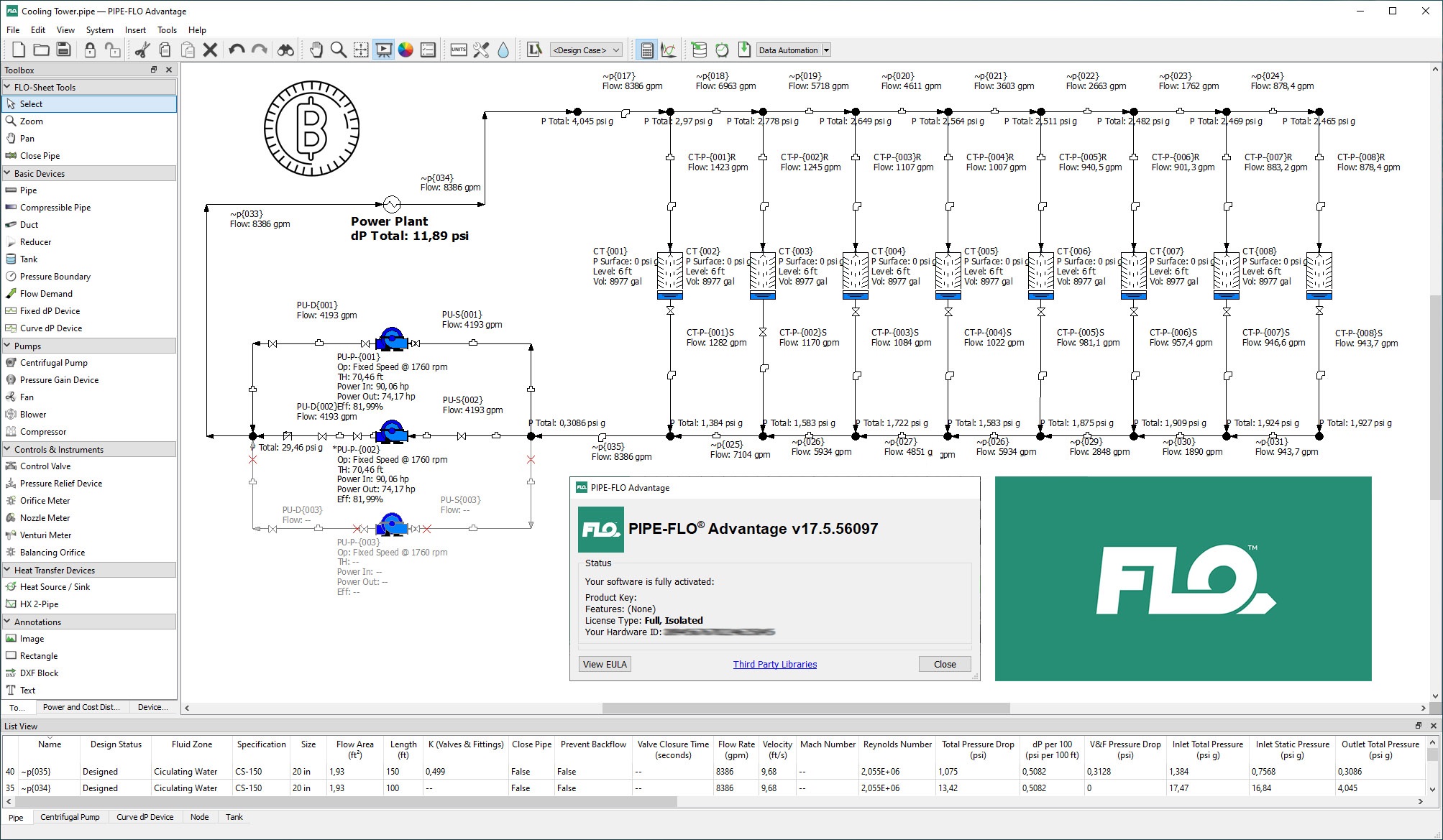
Task: Click the green database icon
Action: [699, 50]
